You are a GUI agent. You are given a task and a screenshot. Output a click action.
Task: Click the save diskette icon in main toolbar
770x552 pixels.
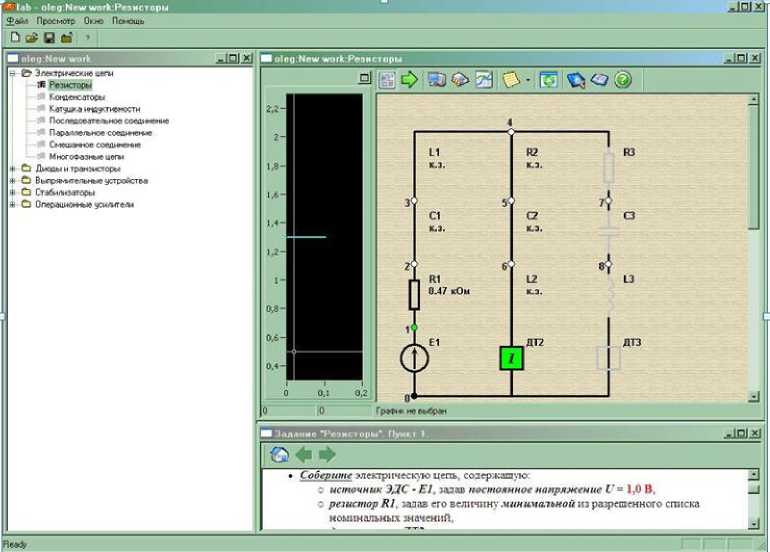click(x=48, y=37)
